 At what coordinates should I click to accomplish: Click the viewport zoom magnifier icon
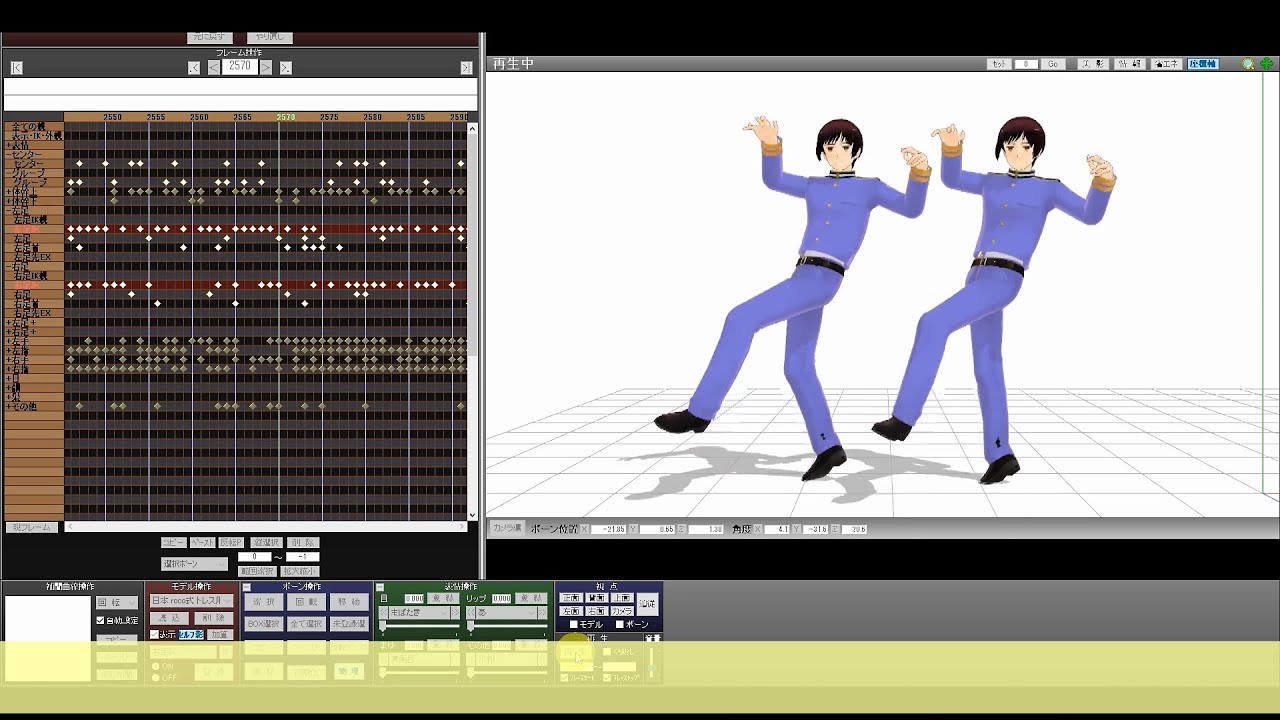coord(1248,64)
